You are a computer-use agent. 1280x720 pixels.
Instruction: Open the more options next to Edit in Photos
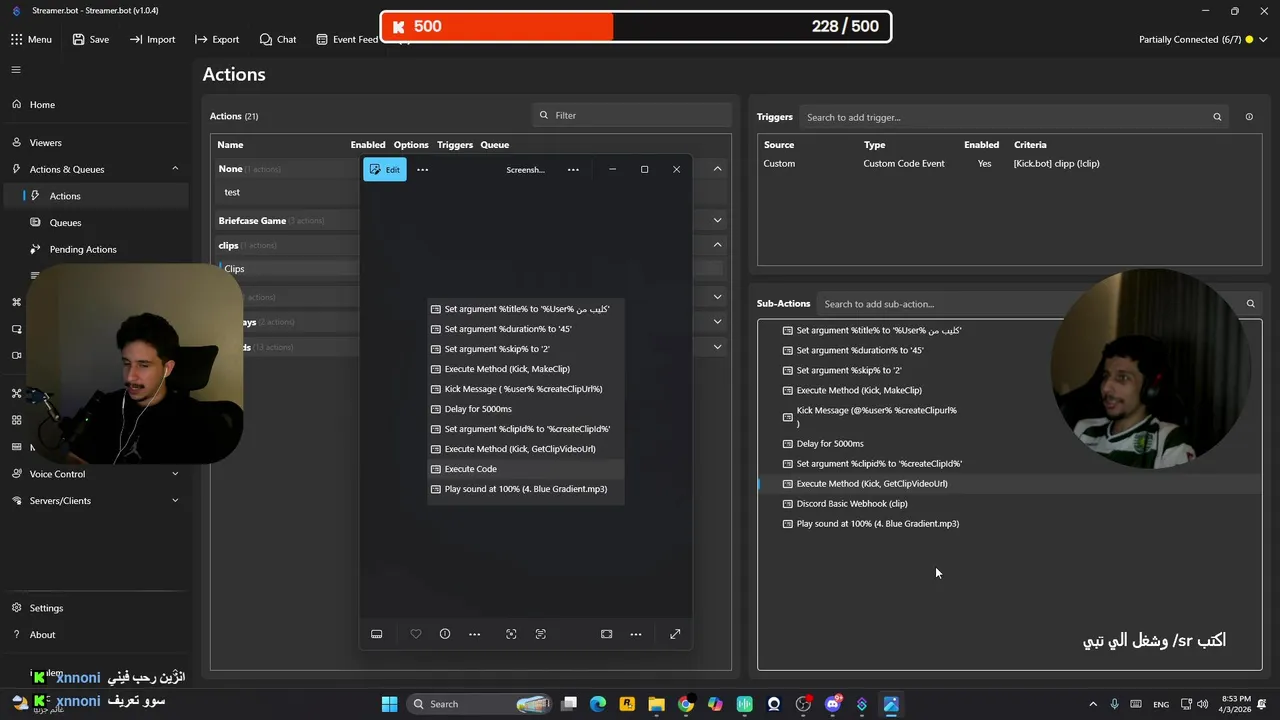coord(422,170)
